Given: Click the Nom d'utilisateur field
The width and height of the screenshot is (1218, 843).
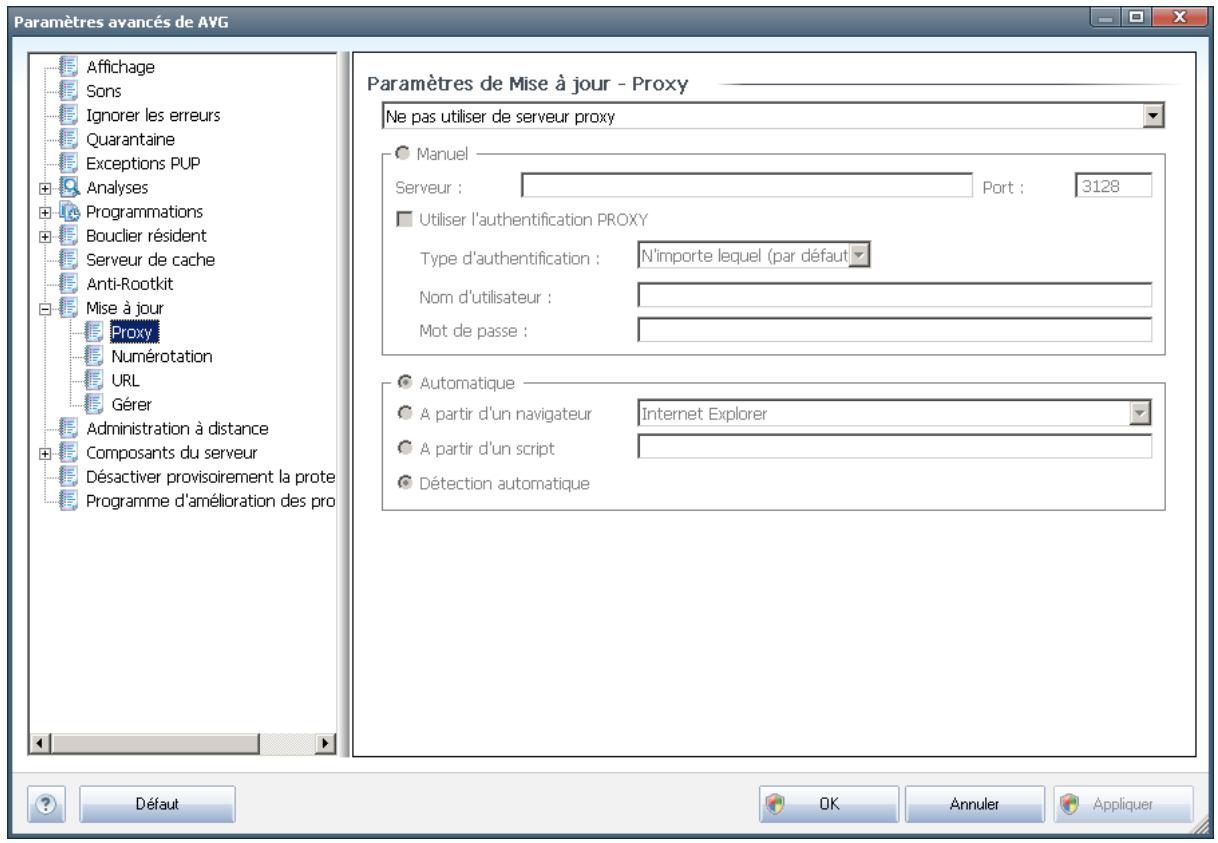Looking at the screenshot, I should [x=895, y=294].
